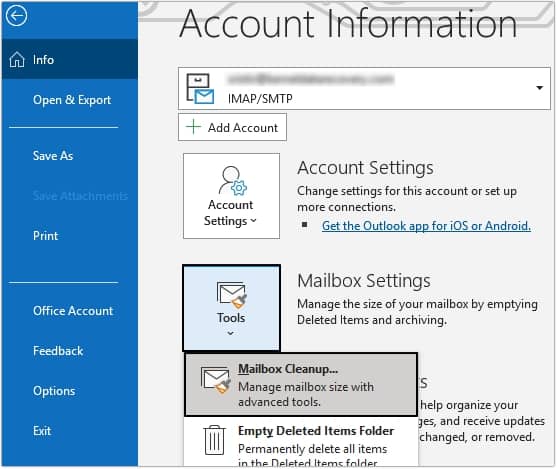557x469 pixels.
Task: Expand the account selector dropdown arrow
Action: click(x=539, y=88)
